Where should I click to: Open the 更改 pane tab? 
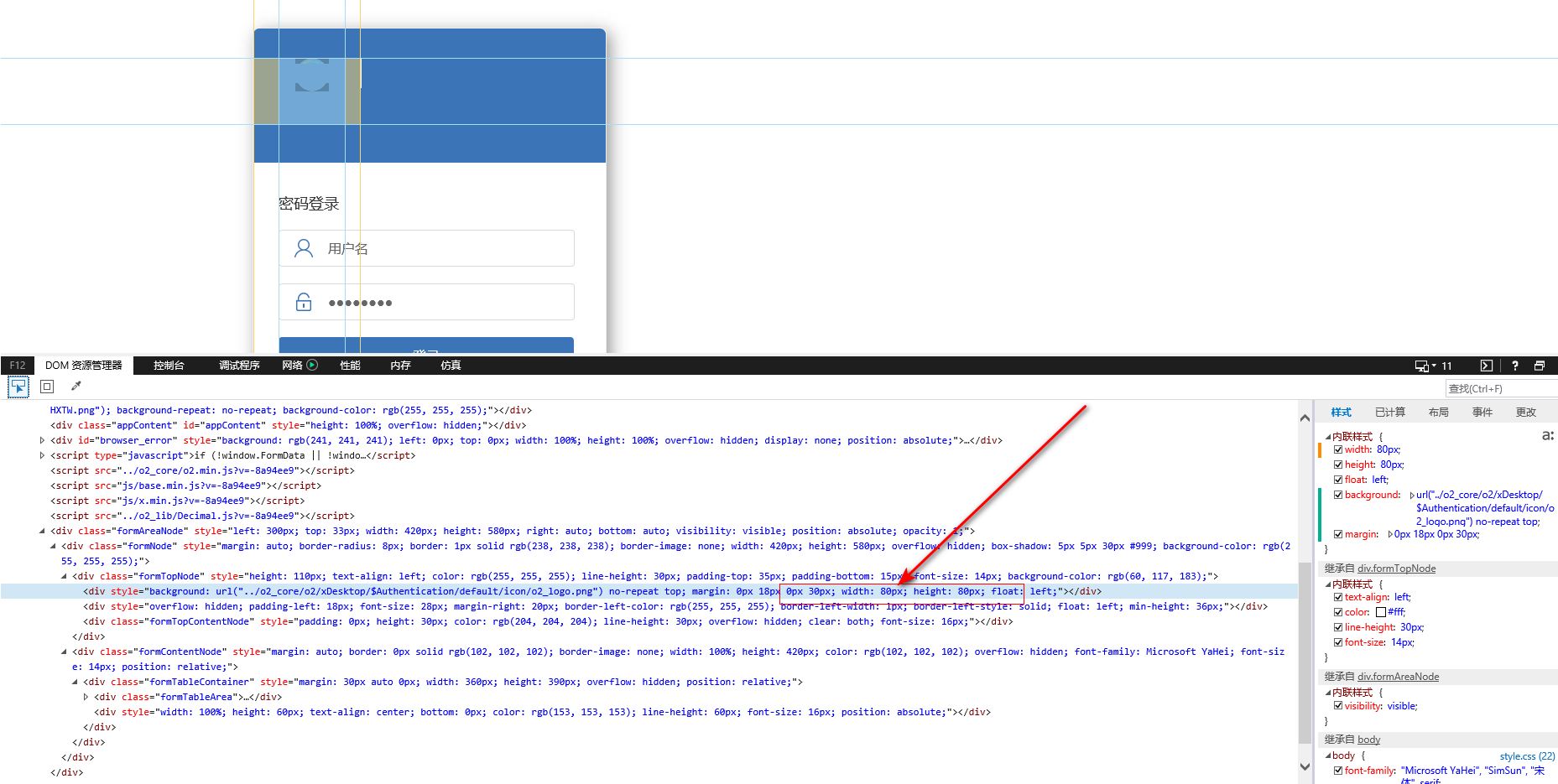coord(1525,413)
